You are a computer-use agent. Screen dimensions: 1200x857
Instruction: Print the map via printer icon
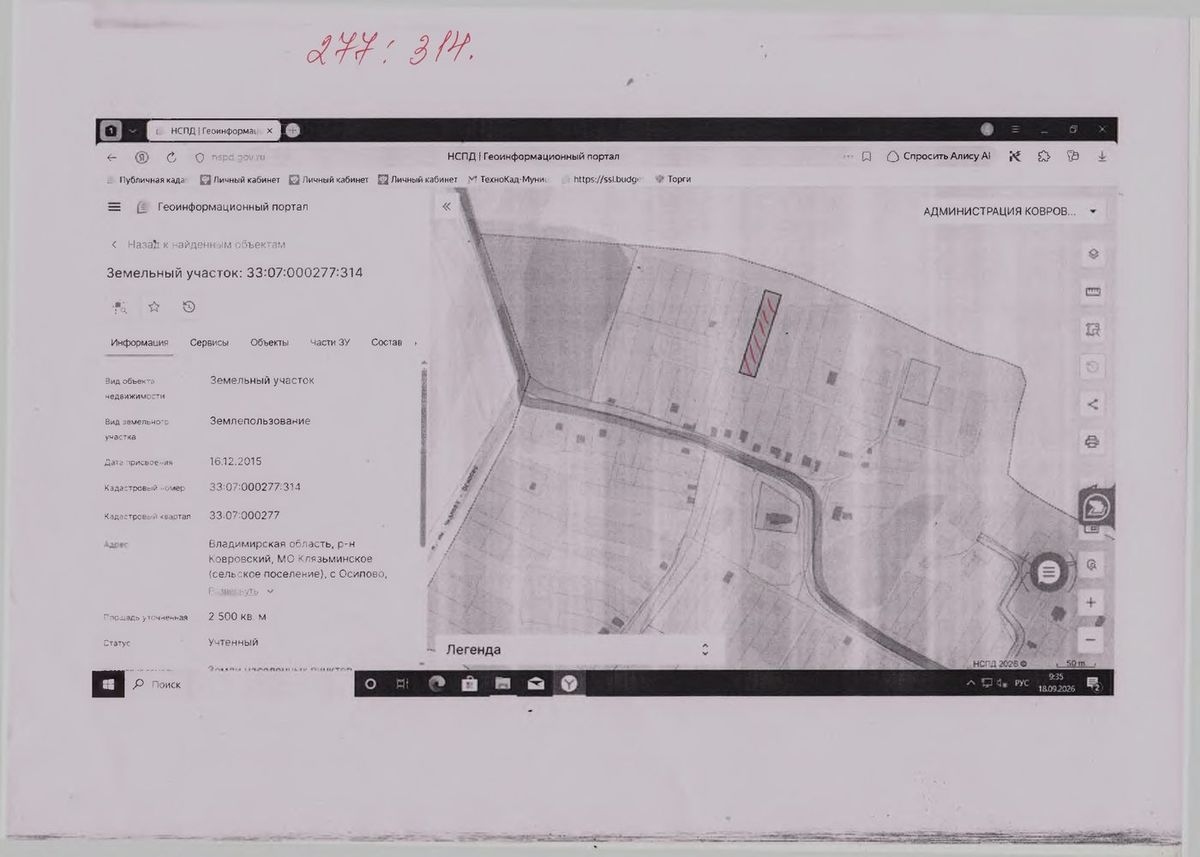tap(1093, 441)
